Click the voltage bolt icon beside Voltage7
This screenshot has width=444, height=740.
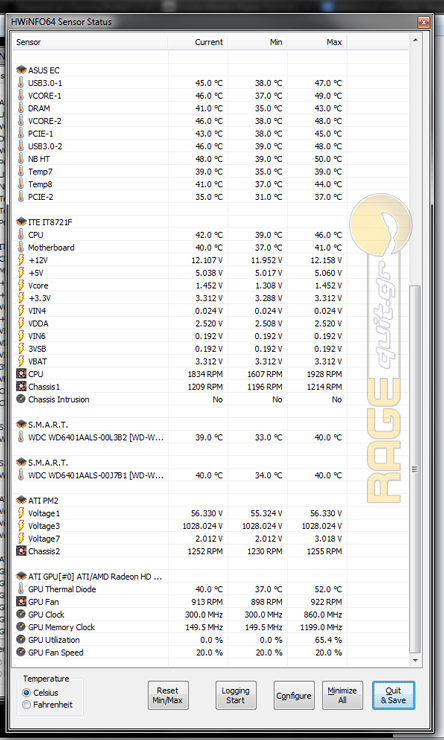pyautogui.click(x=21, y=538)
